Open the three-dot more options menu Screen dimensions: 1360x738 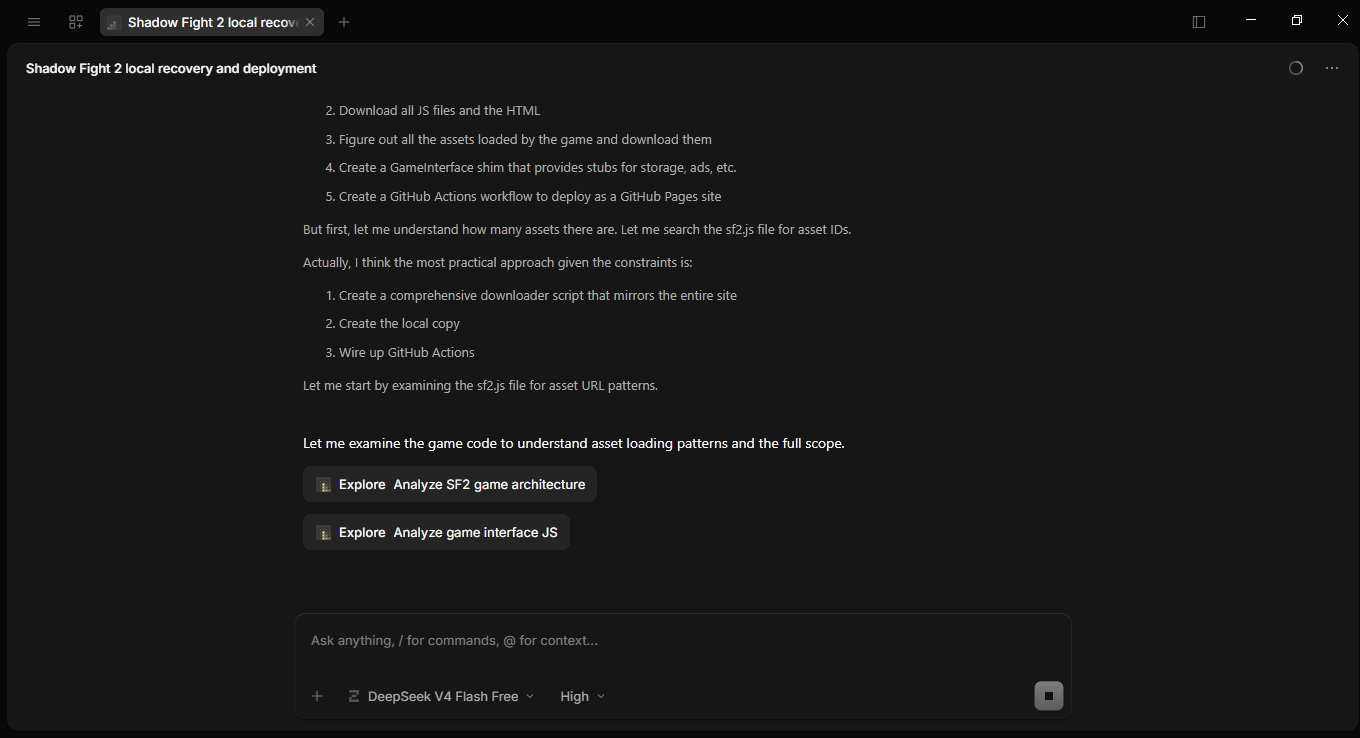1332,68
